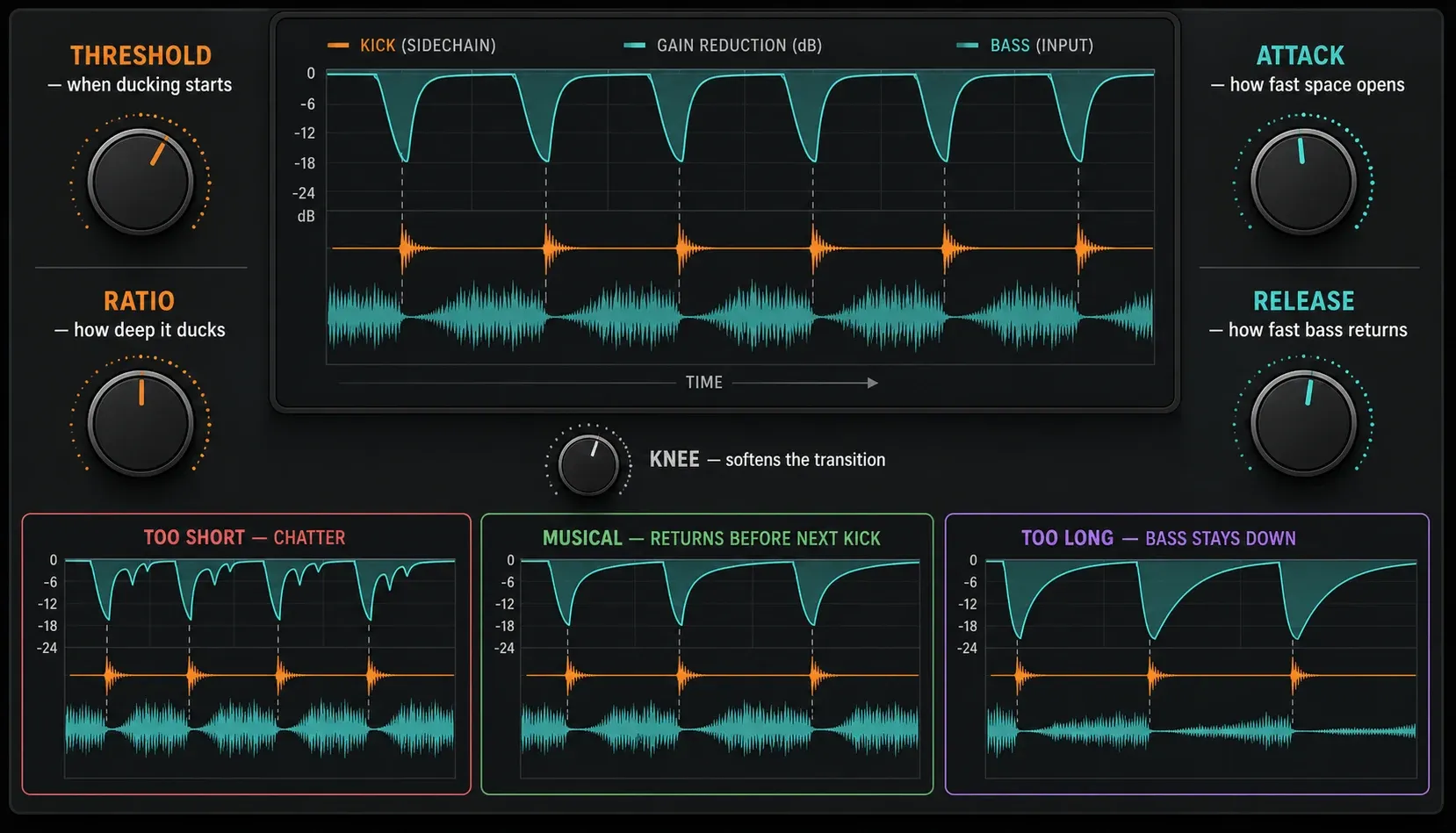Click the Threshold knob

pos(141,182)
